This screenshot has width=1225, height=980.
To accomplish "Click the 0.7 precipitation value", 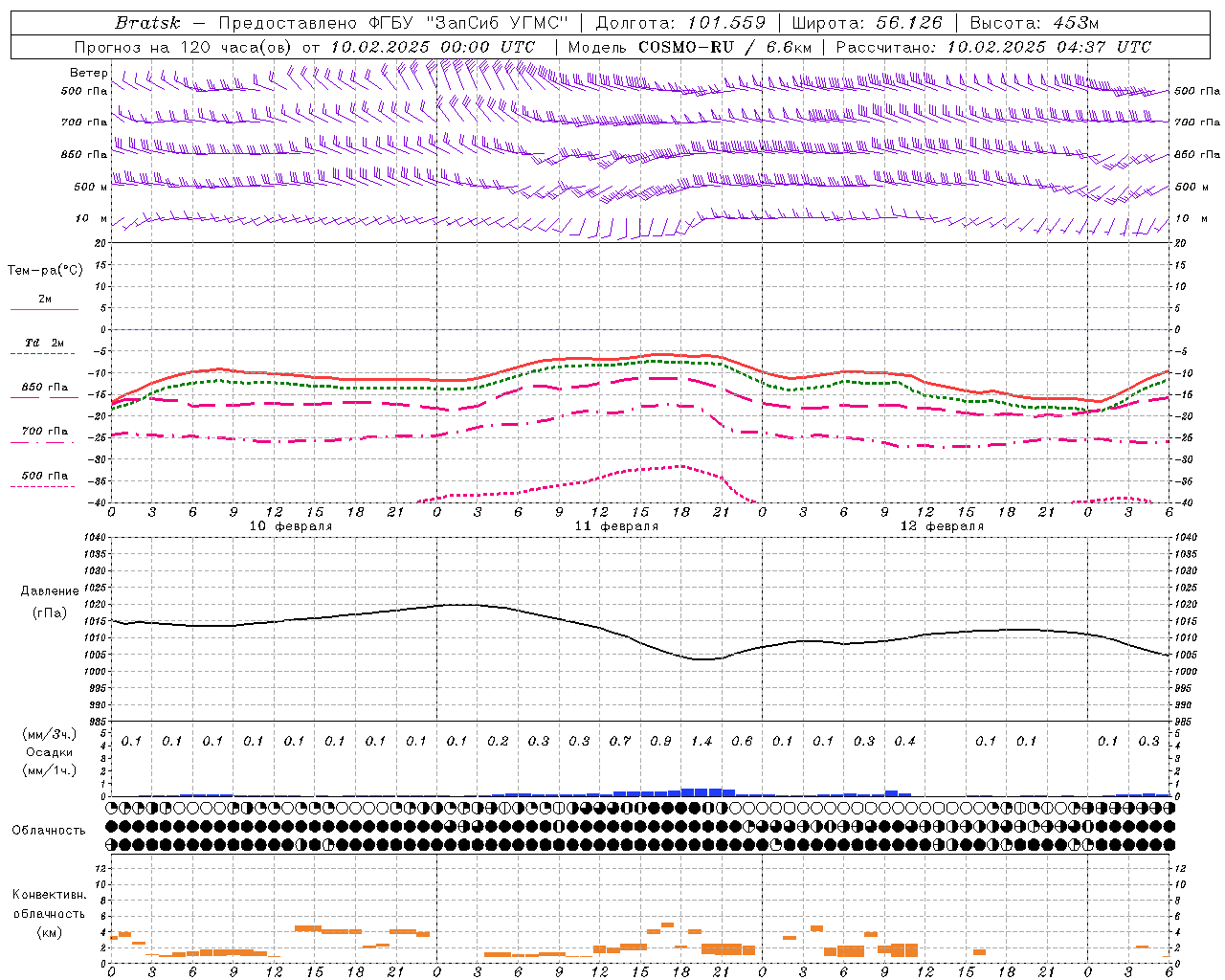I will pyautogui.click(x=620, y=741).
